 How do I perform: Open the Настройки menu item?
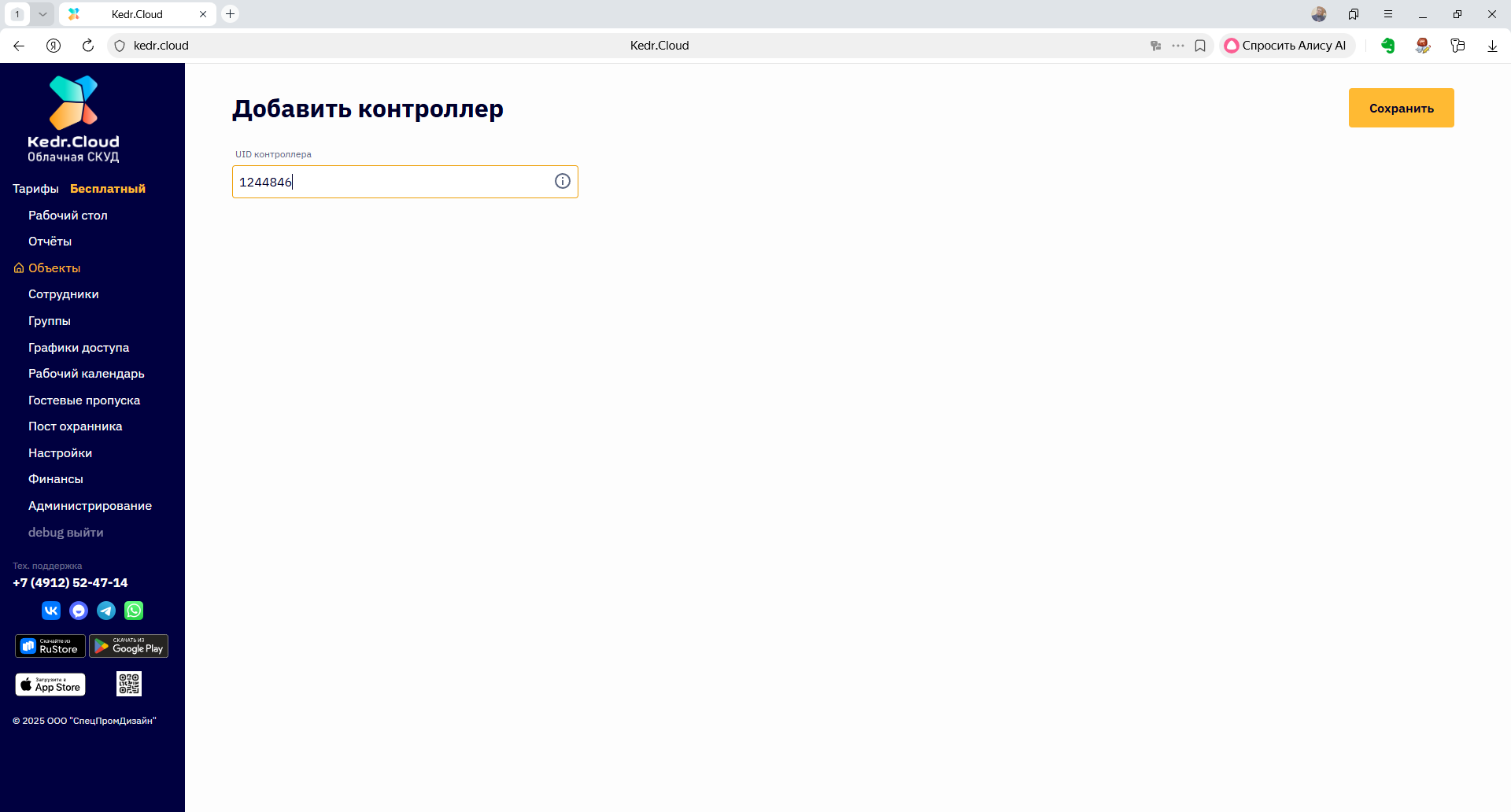click(61, 453)
